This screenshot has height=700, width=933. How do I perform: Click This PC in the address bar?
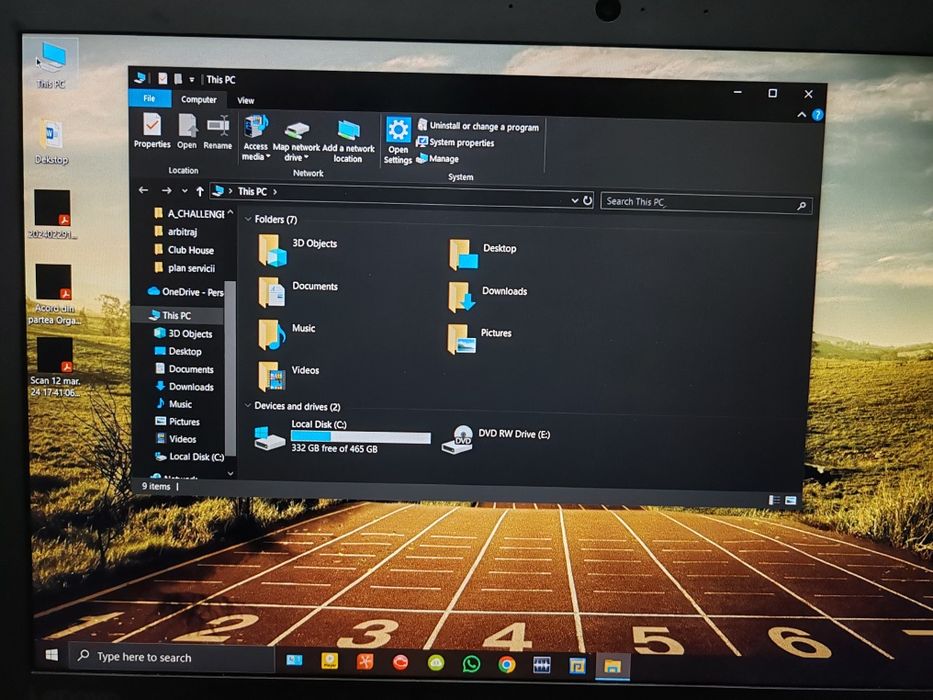(x=252, y=192)
